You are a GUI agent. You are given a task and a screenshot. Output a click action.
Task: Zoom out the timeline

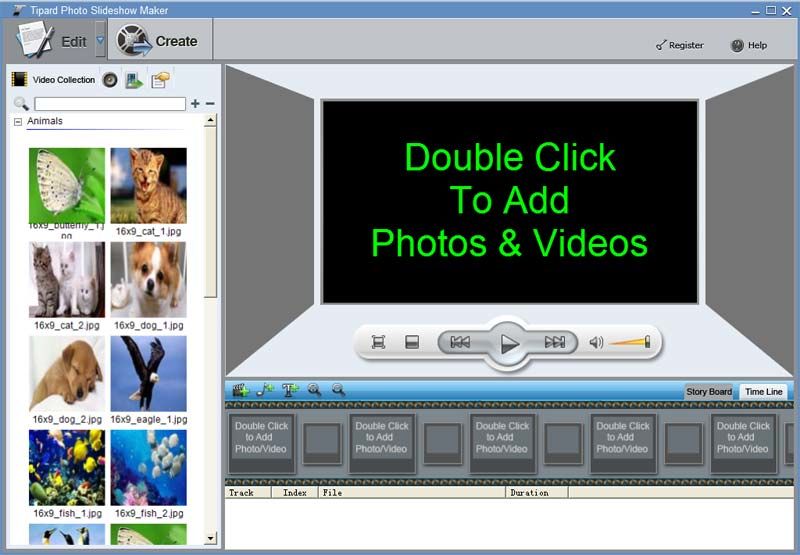tap(338, 390)
